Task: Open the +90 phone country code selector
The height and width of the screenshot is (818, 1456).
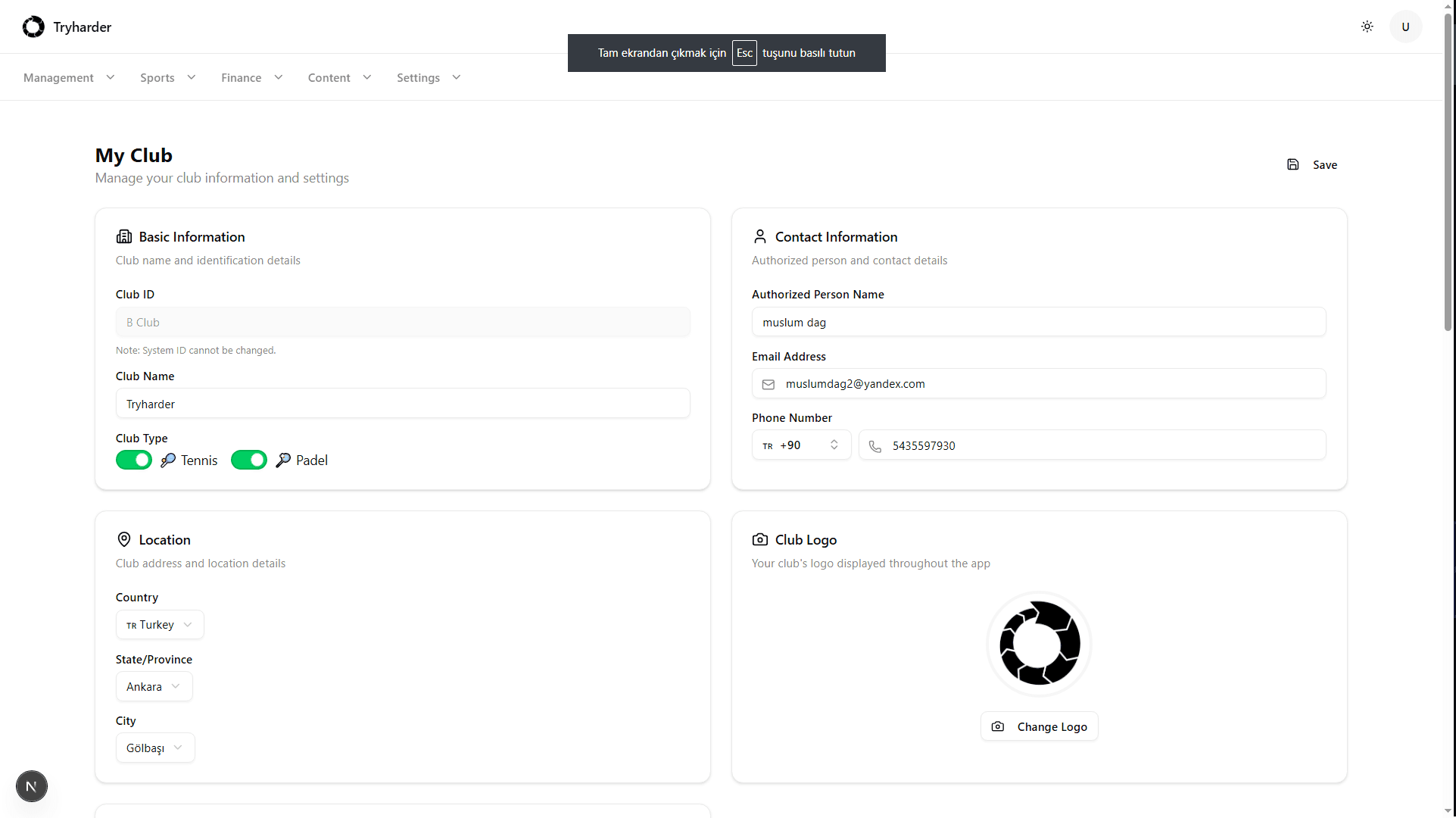Action: [x=801, y=445]
